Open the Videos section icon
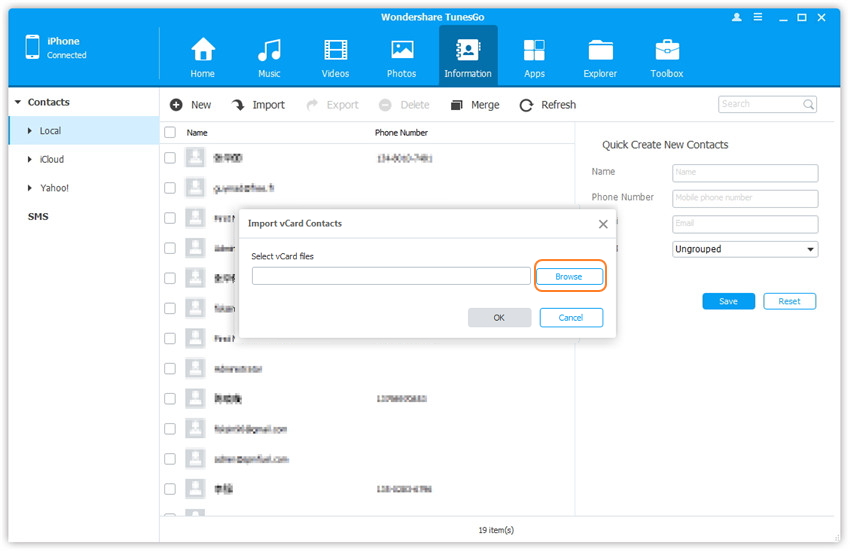Image resolution: width=850 pixels, height=551 pixels. [x=336, y=51]
